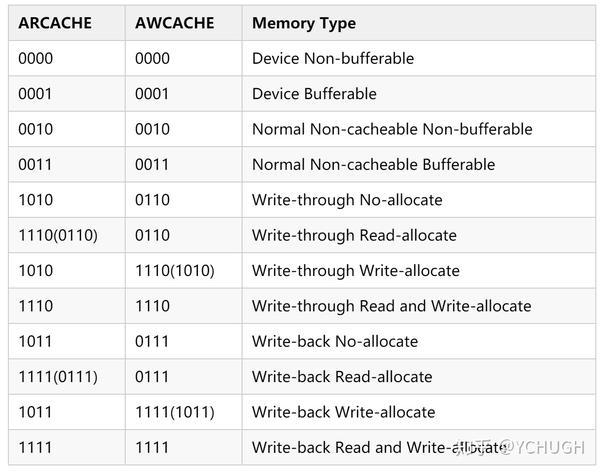Viewport: 600px width, 471px height.
Task: Select the 1111(1011) AWCACHE value
Action: click(x=175, y=412)
